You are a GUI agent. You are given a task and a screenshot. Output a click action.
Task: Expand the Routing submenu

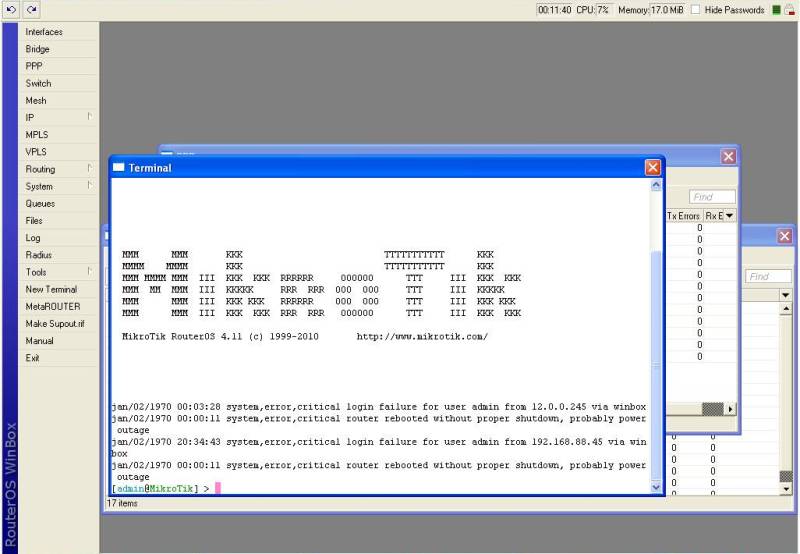[x=57, y=169]
